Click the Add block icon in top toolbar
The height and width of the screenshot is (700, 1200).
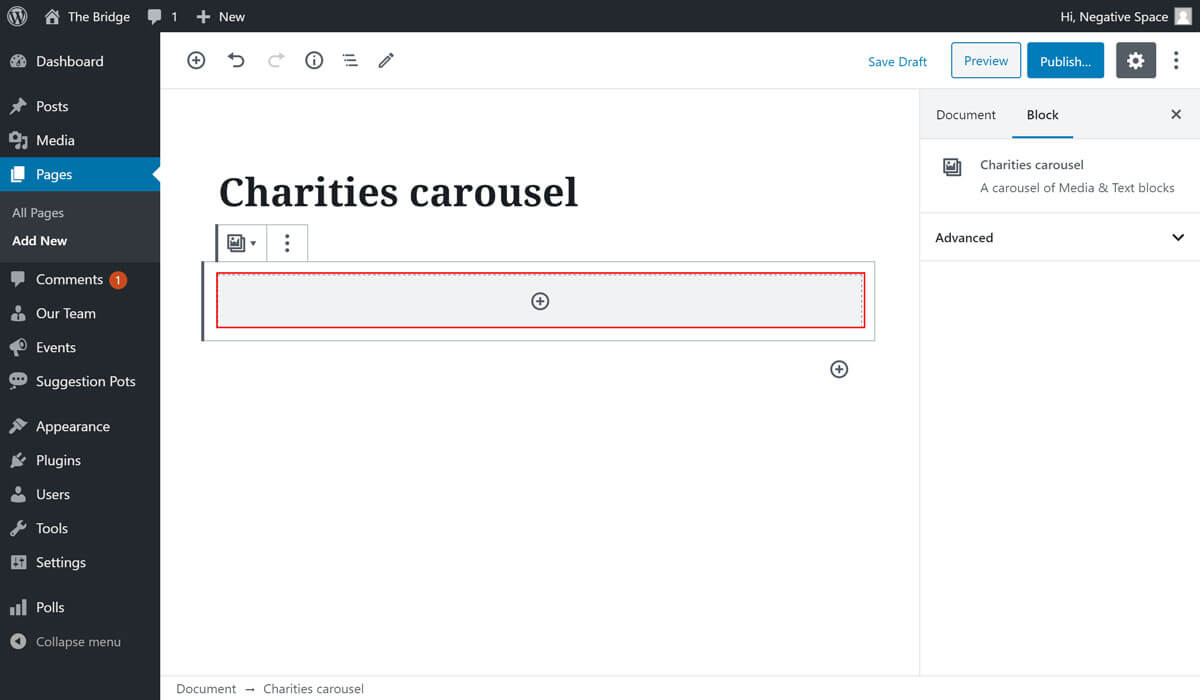(x=196, y=61)
